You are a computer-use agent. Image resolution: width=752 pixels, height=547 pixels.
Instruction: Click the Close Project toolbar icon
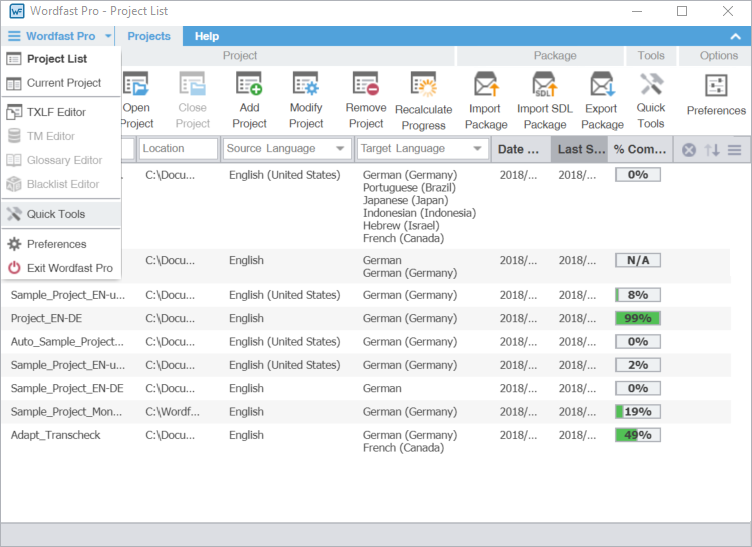pos(192,83)
